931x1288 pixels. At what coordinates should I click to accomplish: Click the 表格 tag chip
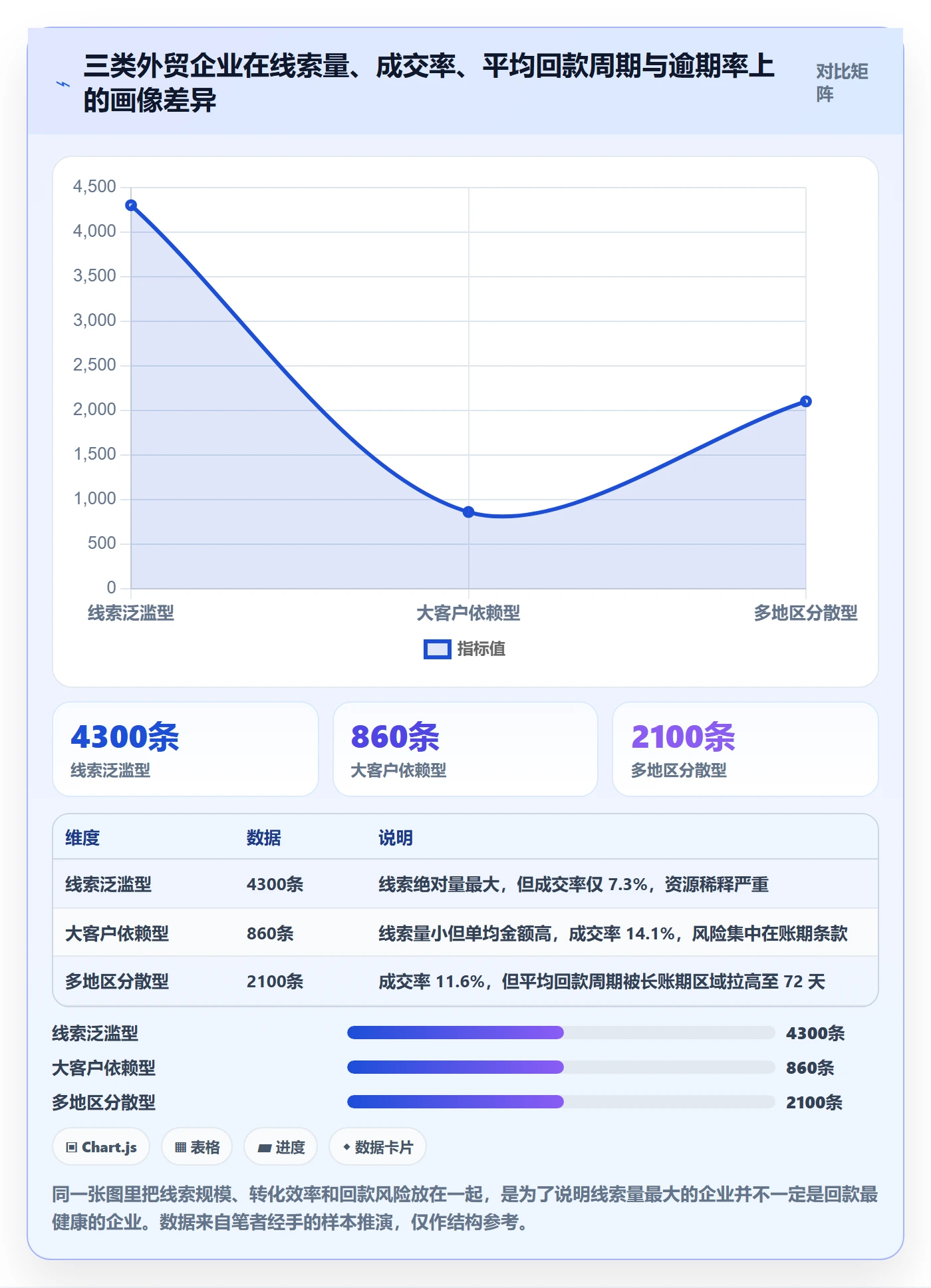point(197,1147)
